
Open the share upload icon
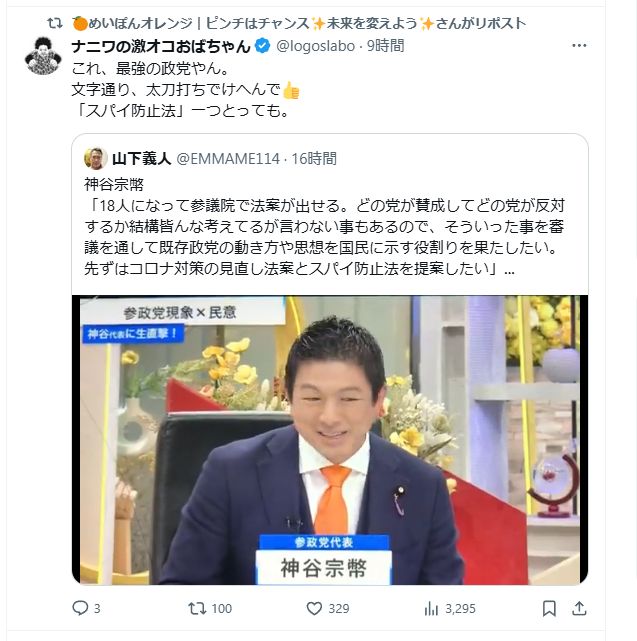[x=579, y=608]
